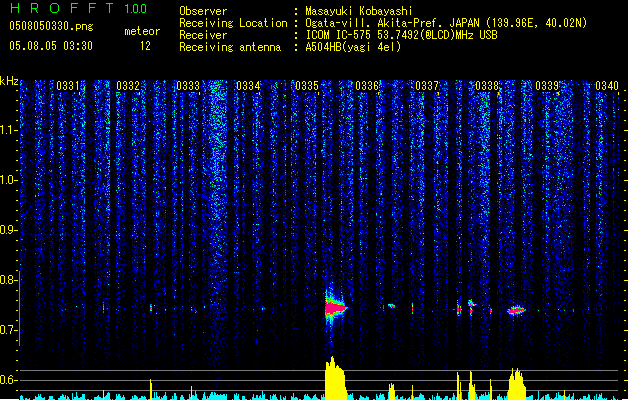Image resolution: width=629 pixels, height=400 pixels.
Task: Click the meteor label
Action: (x=142, y=31)
